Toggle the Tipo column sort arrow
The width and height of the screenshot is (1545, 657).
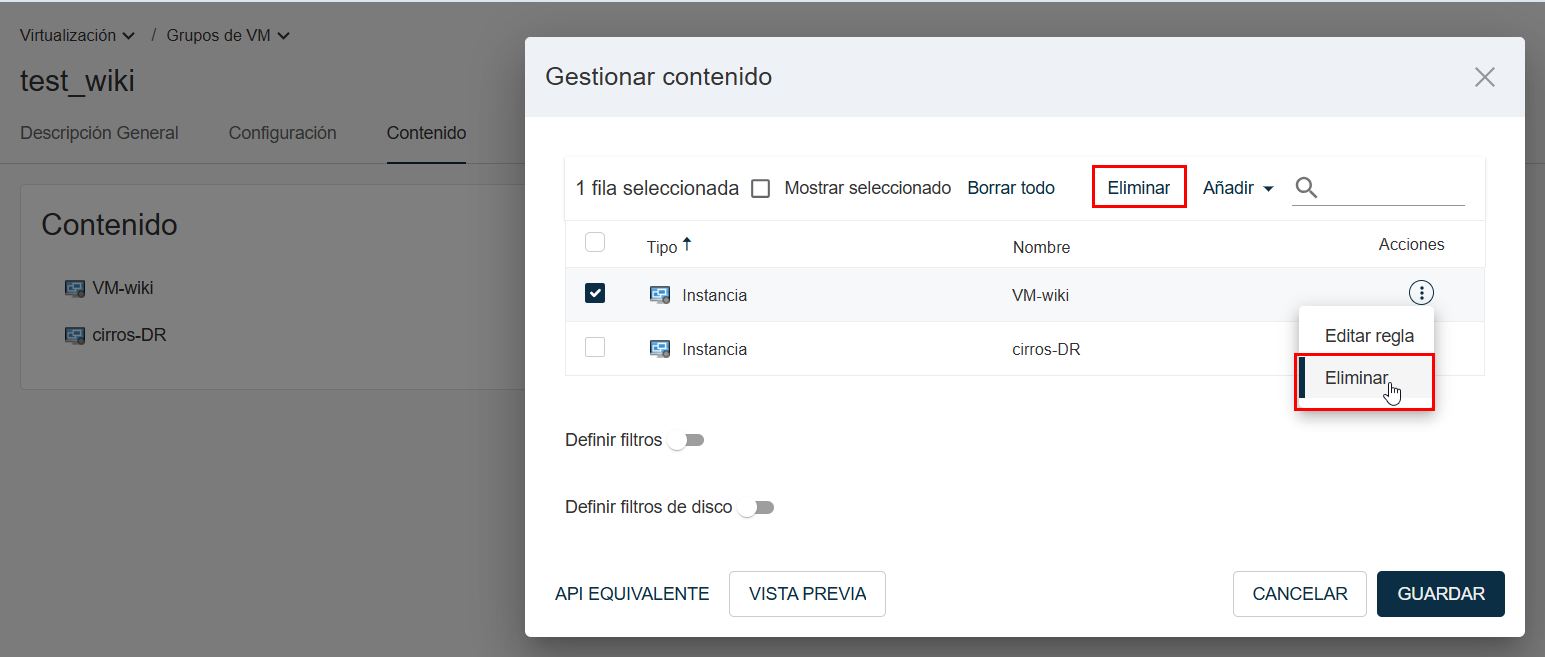688,240
